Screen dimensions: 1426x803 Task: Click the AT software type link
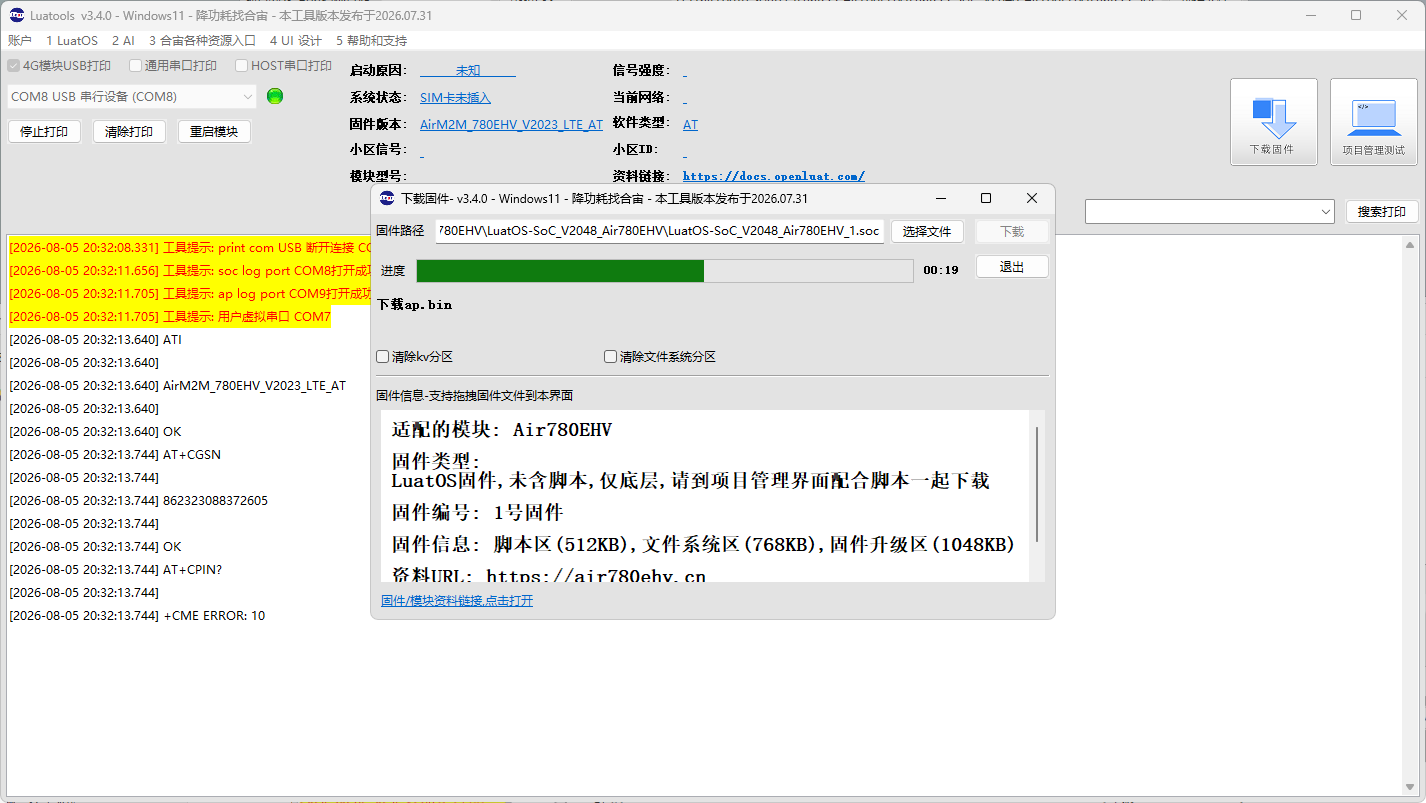point(690,125)
